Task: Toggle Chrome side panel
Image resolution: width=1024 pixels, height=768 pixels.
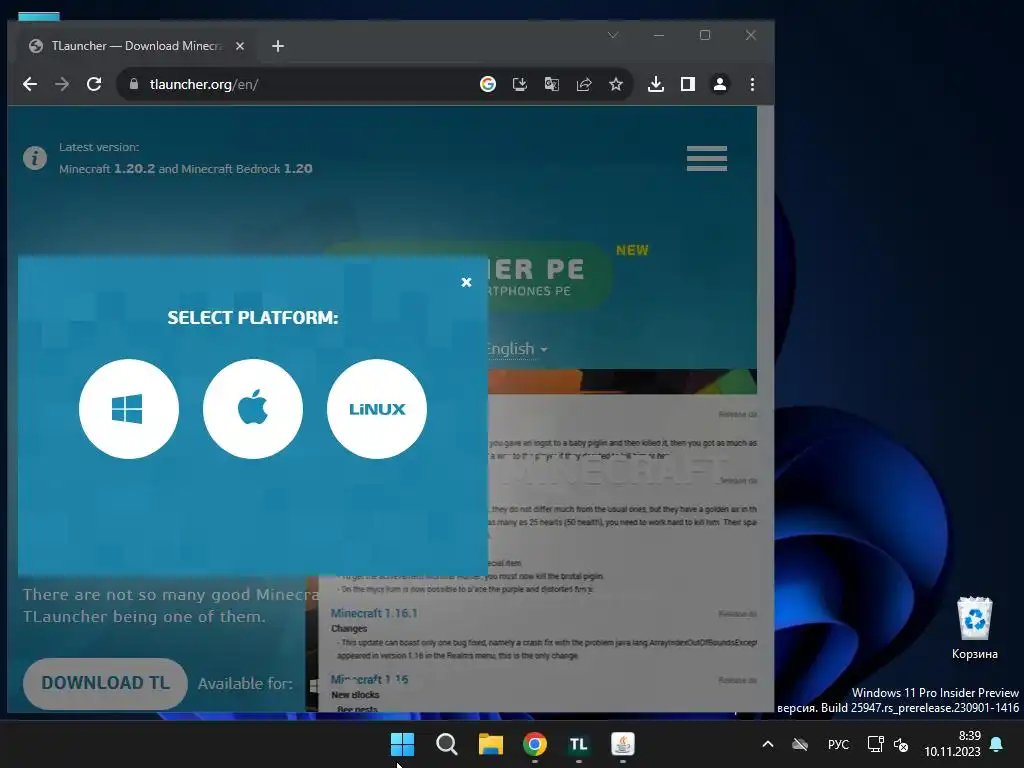Action: click(x=688, y=84)
